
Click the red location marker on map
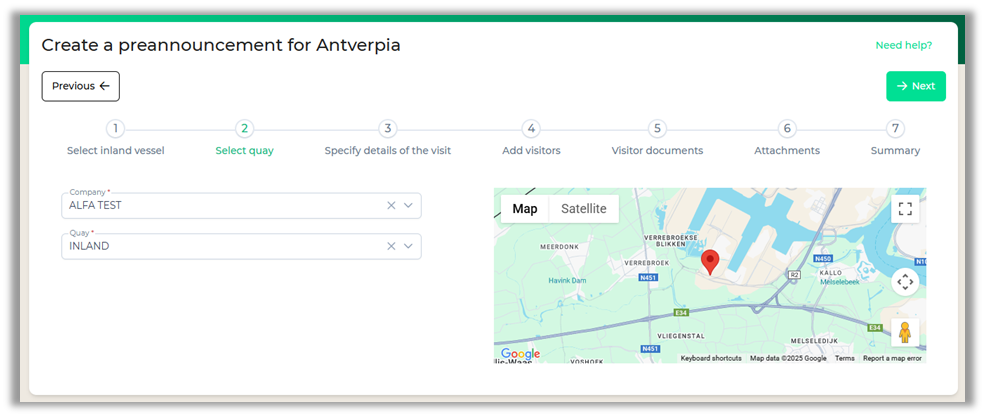point(710,262)
